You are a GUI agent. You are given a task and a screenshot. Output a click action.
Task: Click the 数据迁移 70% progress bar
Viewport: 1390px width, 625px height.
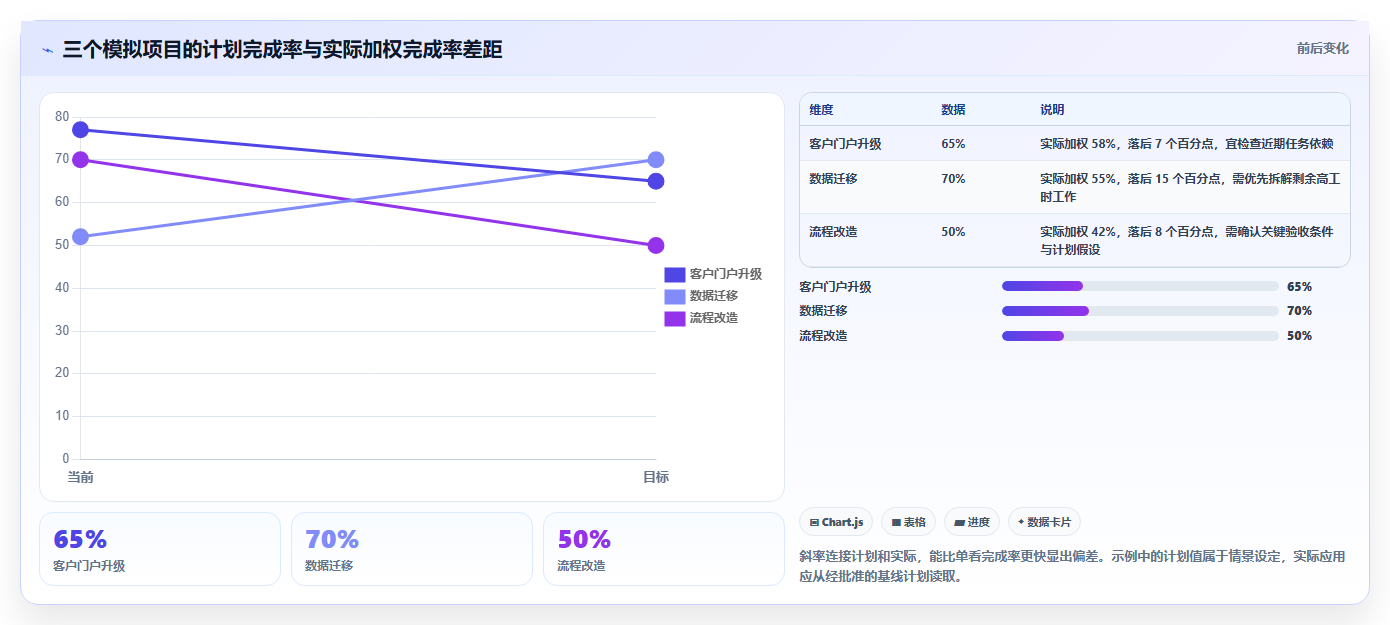coord(1140,311)
